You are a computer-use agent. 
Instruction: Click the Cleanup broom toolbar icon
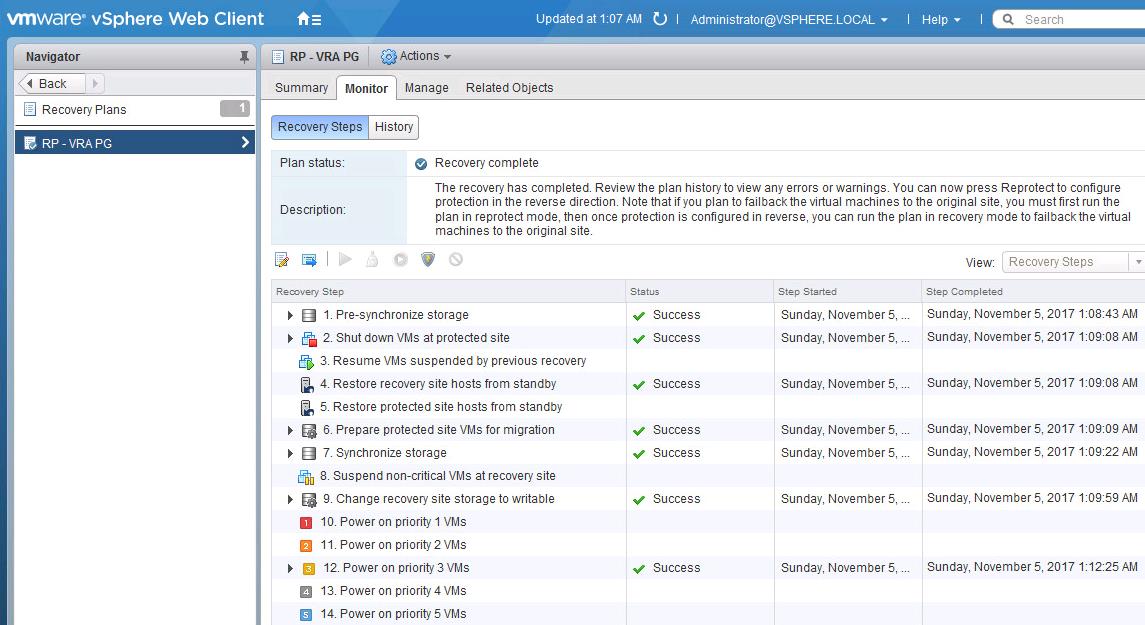coord(372,259)
